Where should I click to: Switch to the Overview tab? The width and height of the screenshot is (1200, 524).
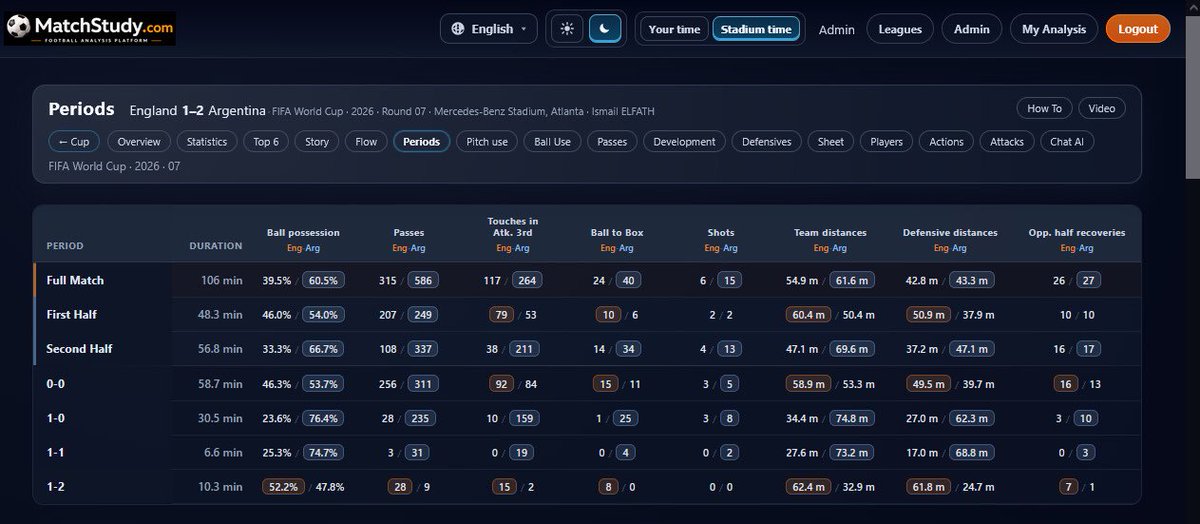(x=139, y=142)
